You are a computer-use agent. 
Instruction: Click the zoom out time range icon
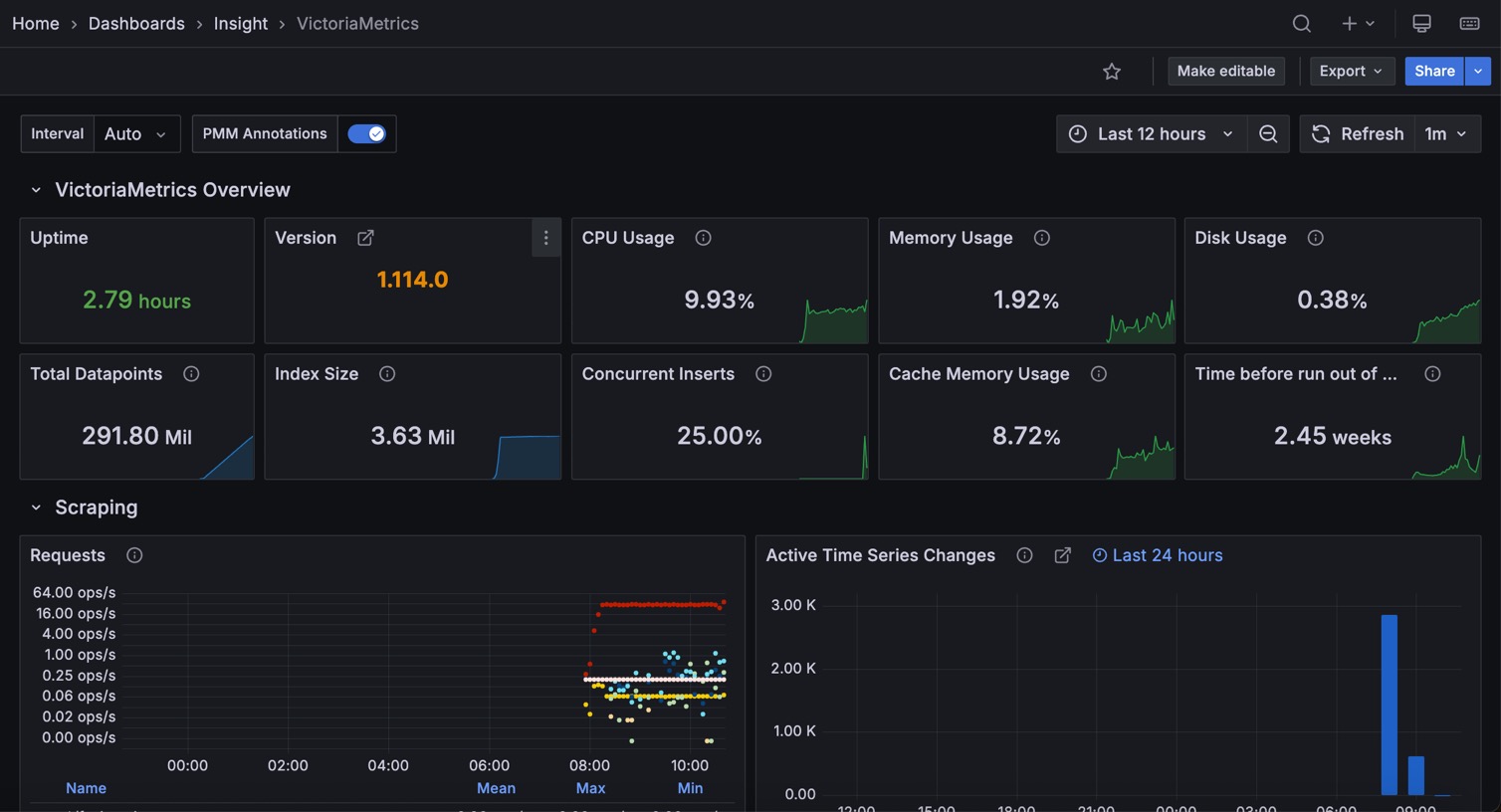pos(1268,134)
